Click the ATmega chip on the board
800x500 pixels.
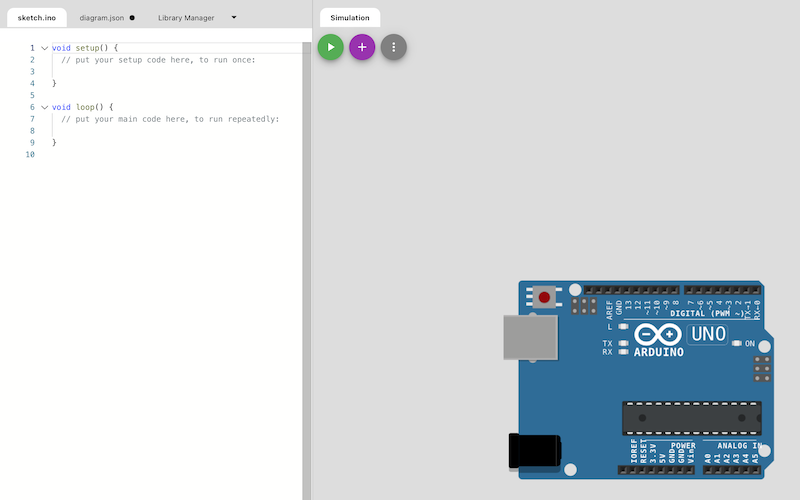(691, 418)
